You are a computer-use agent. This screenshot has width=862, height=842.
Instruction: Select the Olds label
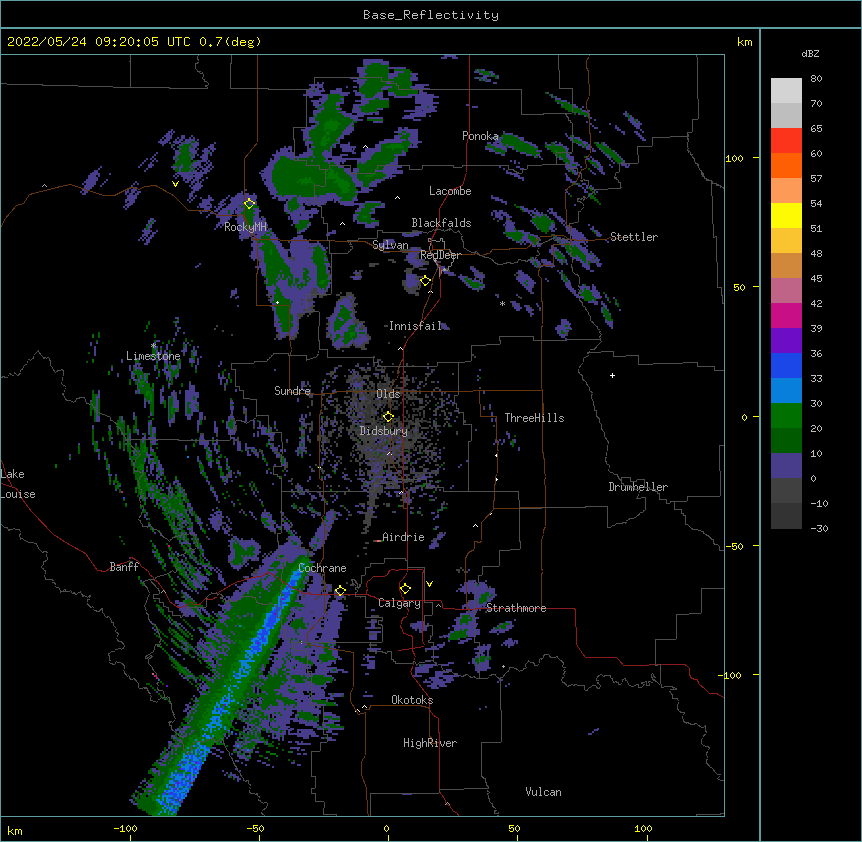coord(388,394)
